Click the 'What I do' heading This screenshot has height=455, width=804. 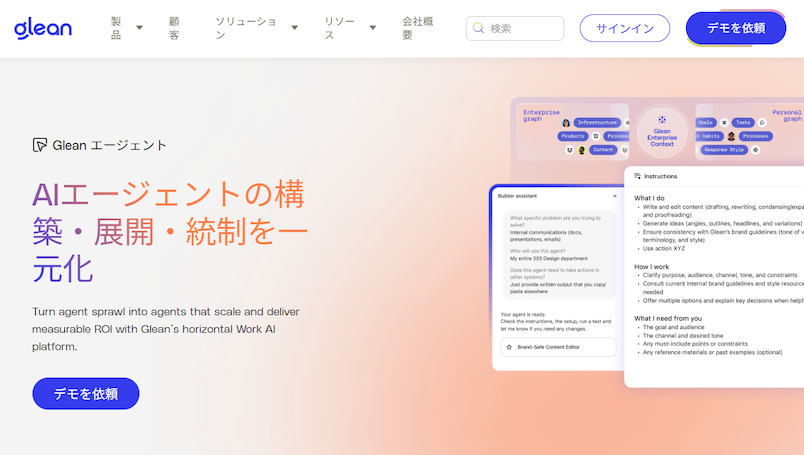tap(649, 198)
